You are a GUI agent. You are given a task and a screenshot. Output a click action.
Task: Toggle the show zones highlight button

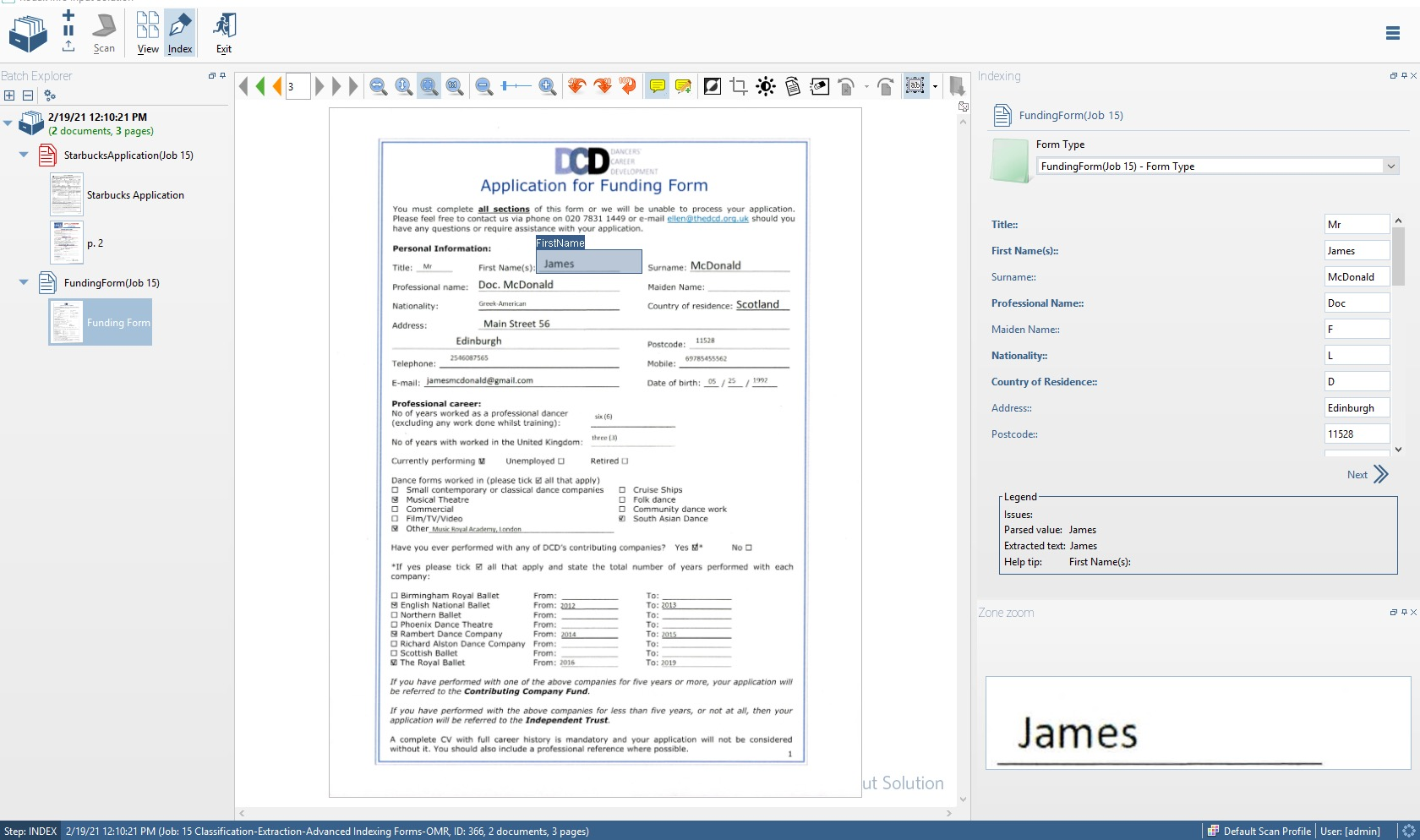[915, 85]
